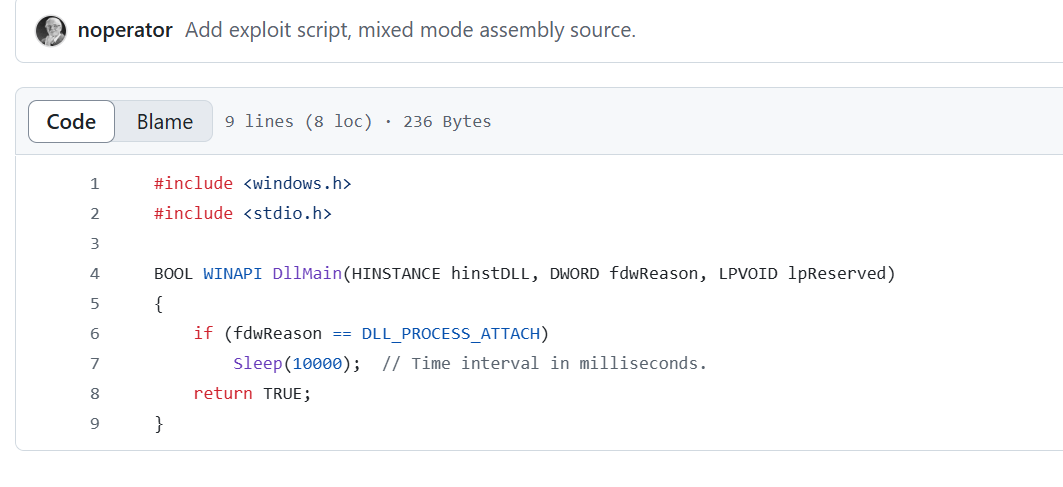This screenshot has height=487, width=1063.
Task: Select line number 5
Action: pyautogui.click(x=94, y=304)
